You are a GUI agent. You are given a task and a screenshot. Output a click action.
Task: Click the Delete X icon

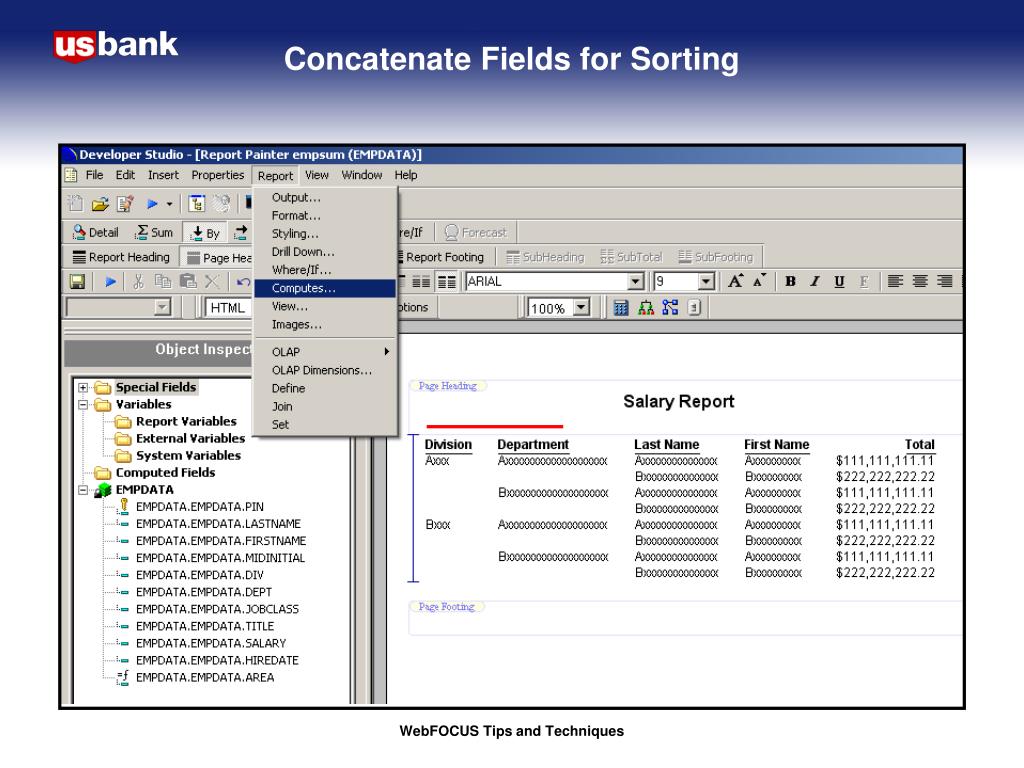[x=212, y=281]
